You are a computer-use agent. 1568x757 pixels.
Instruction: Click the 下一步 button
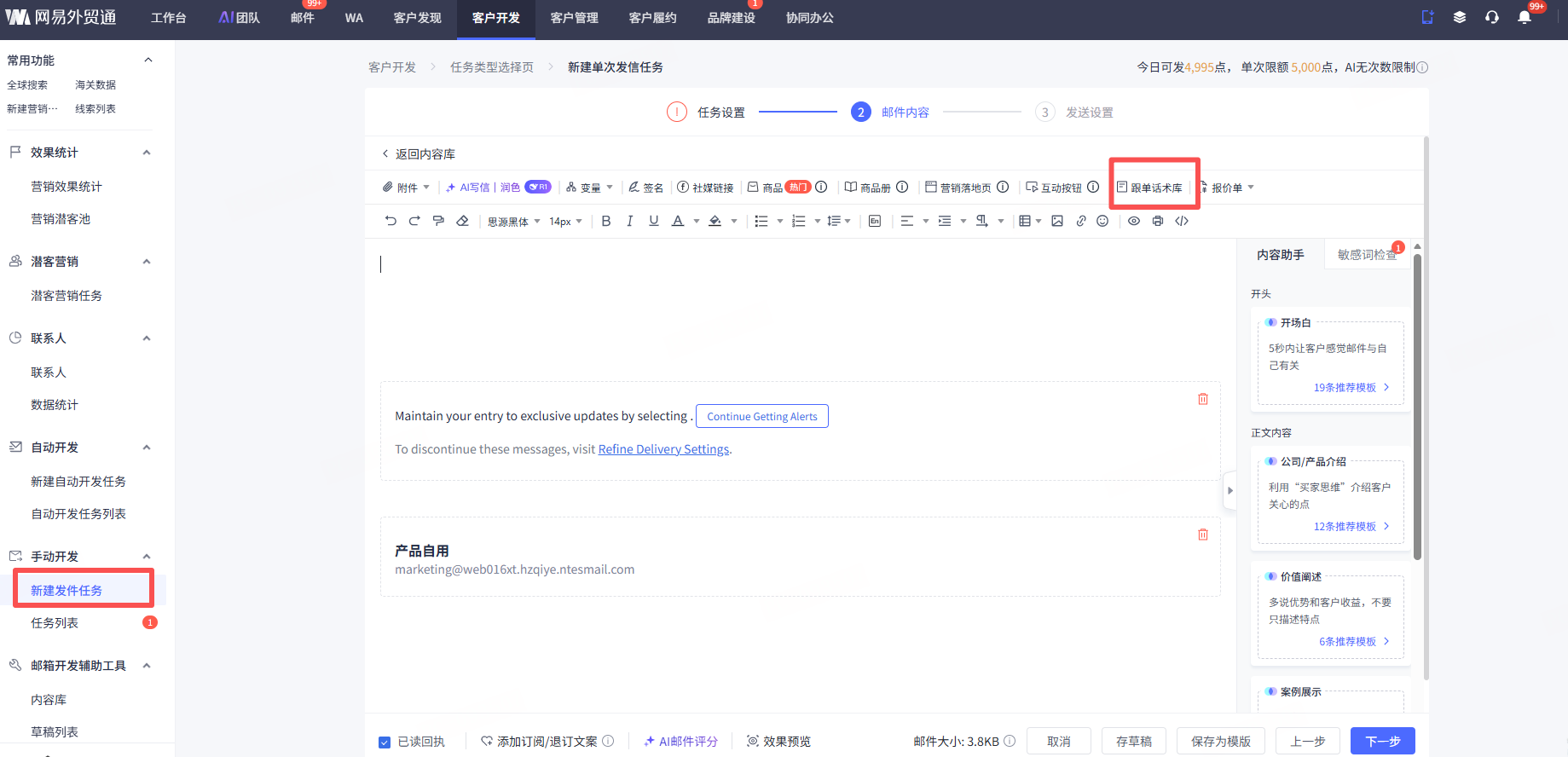point(1382,741)
